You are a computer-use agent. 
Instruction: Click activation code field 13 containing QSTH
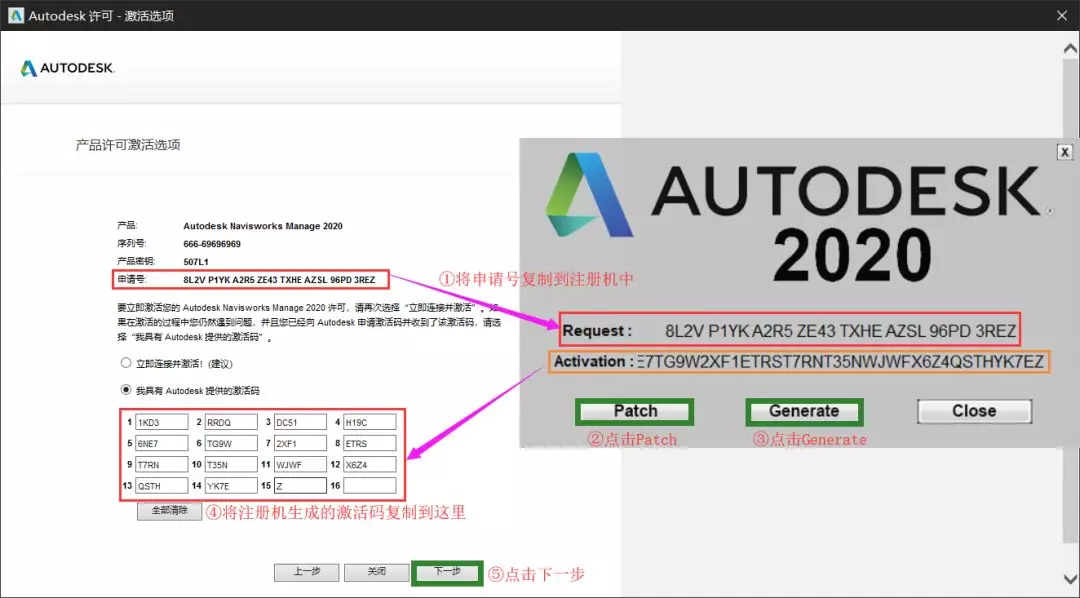[162, 486]
